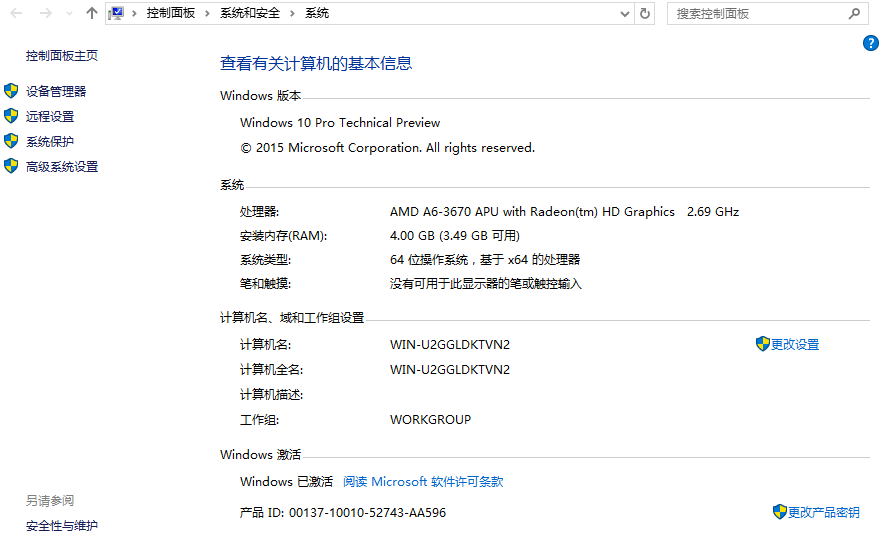Screen dimensions: 879x540
Task: Click Windows 版本 section header
Action: (261, 96)
